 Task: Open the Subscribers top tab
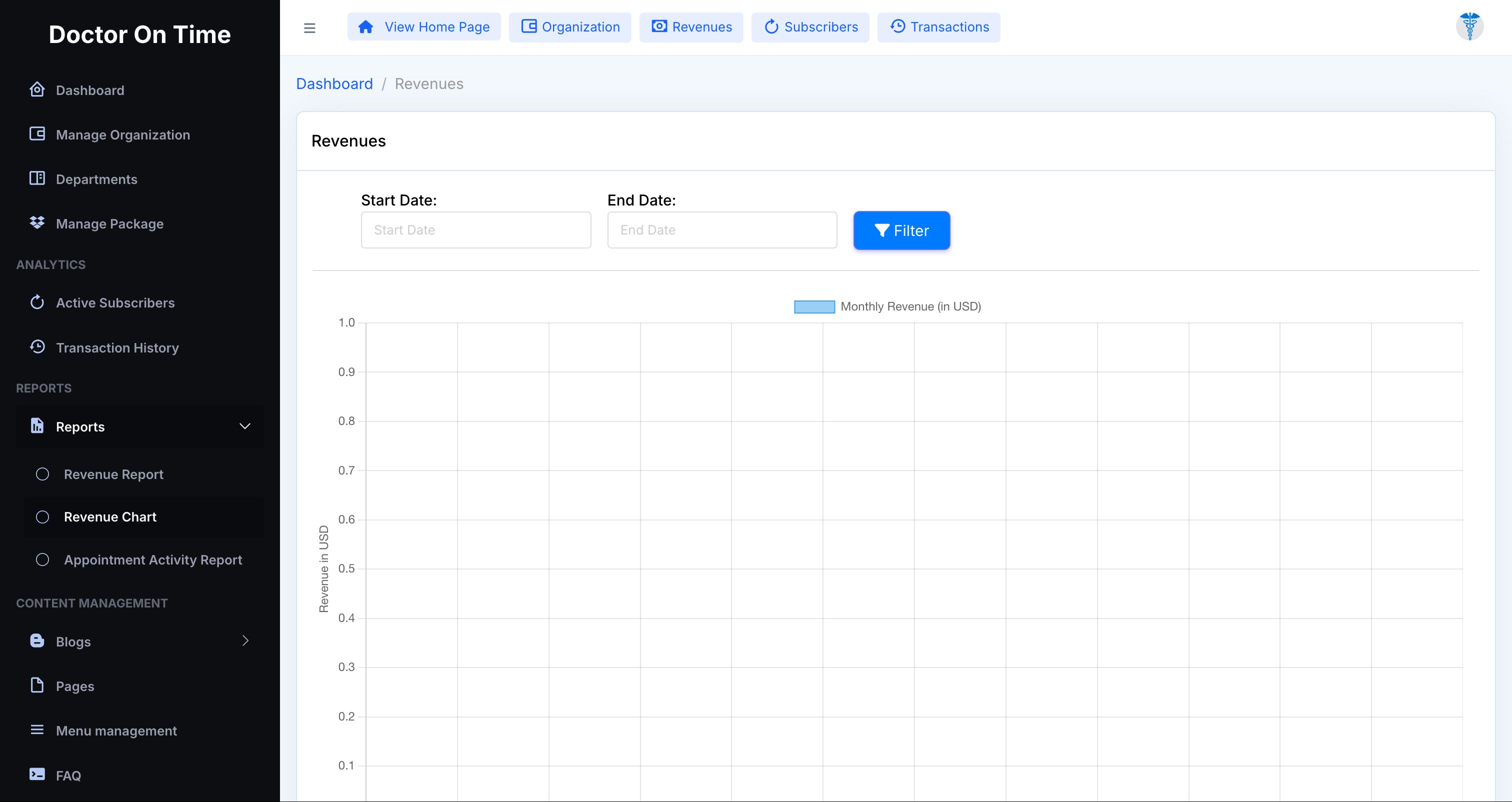click(x=810, y=27)
